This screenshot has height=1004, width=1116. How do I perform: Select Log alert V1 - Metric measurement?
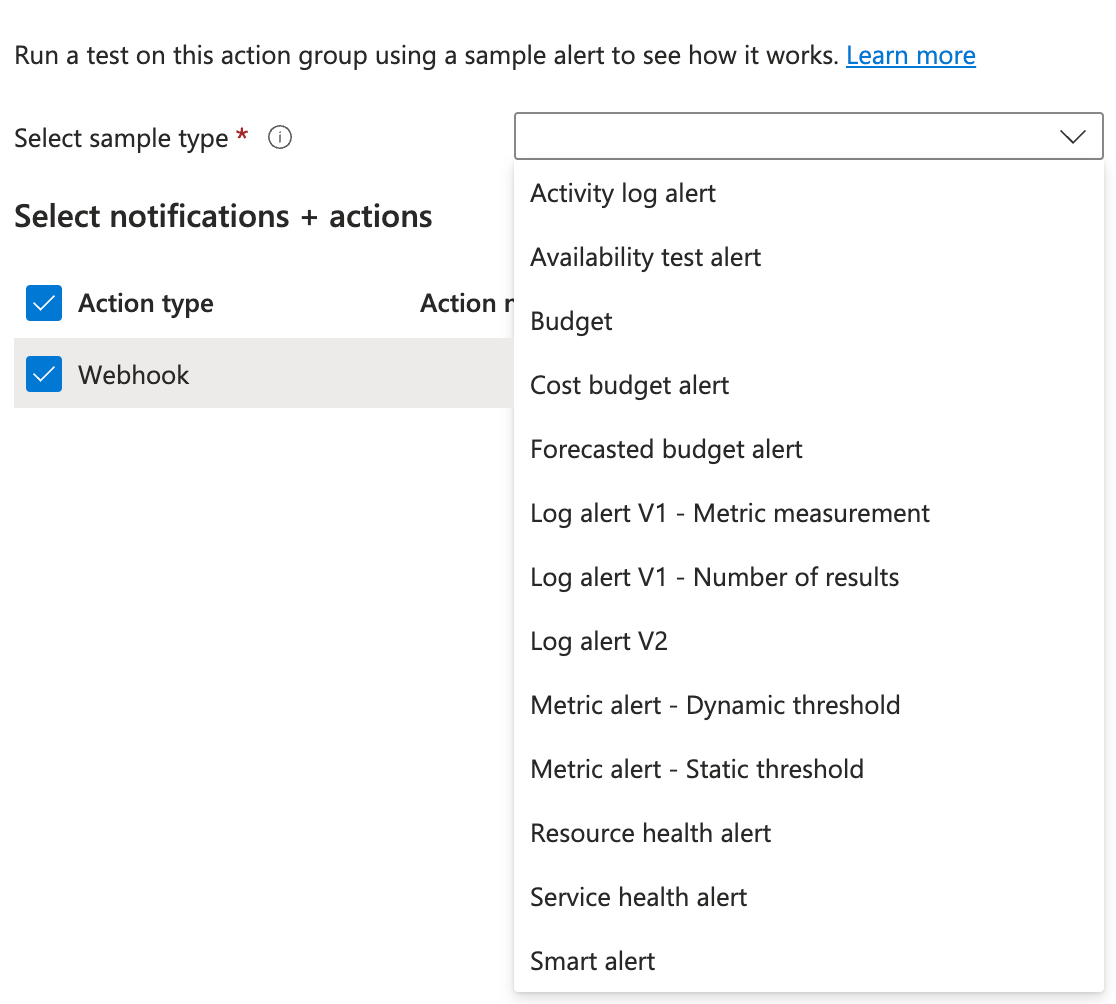click(x=729, y=513)
